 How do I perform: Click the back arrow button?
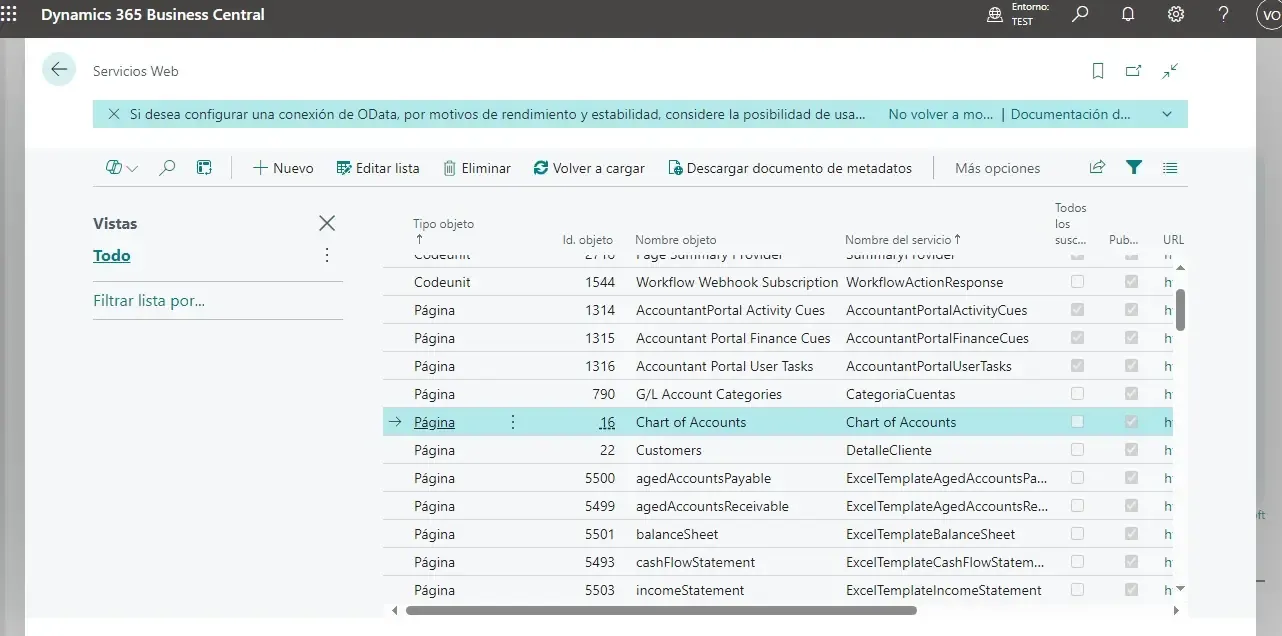[59, 69]
